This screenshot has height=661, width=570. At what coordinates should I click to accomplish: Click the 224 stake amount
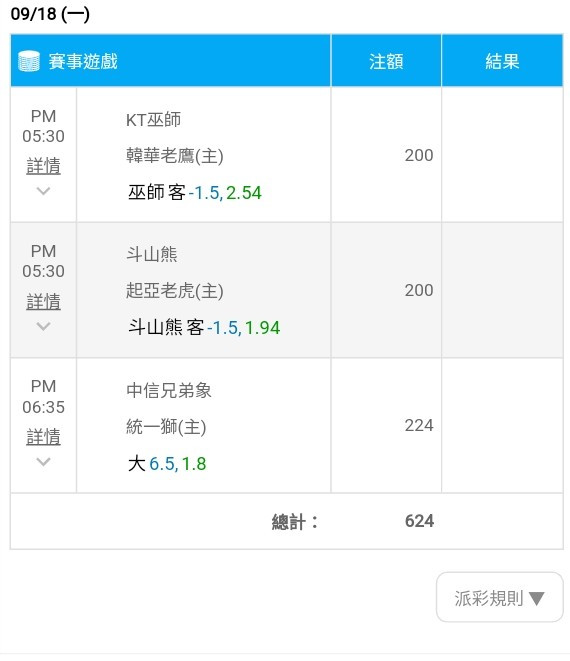pyautogui.click(x=419, y=425)
